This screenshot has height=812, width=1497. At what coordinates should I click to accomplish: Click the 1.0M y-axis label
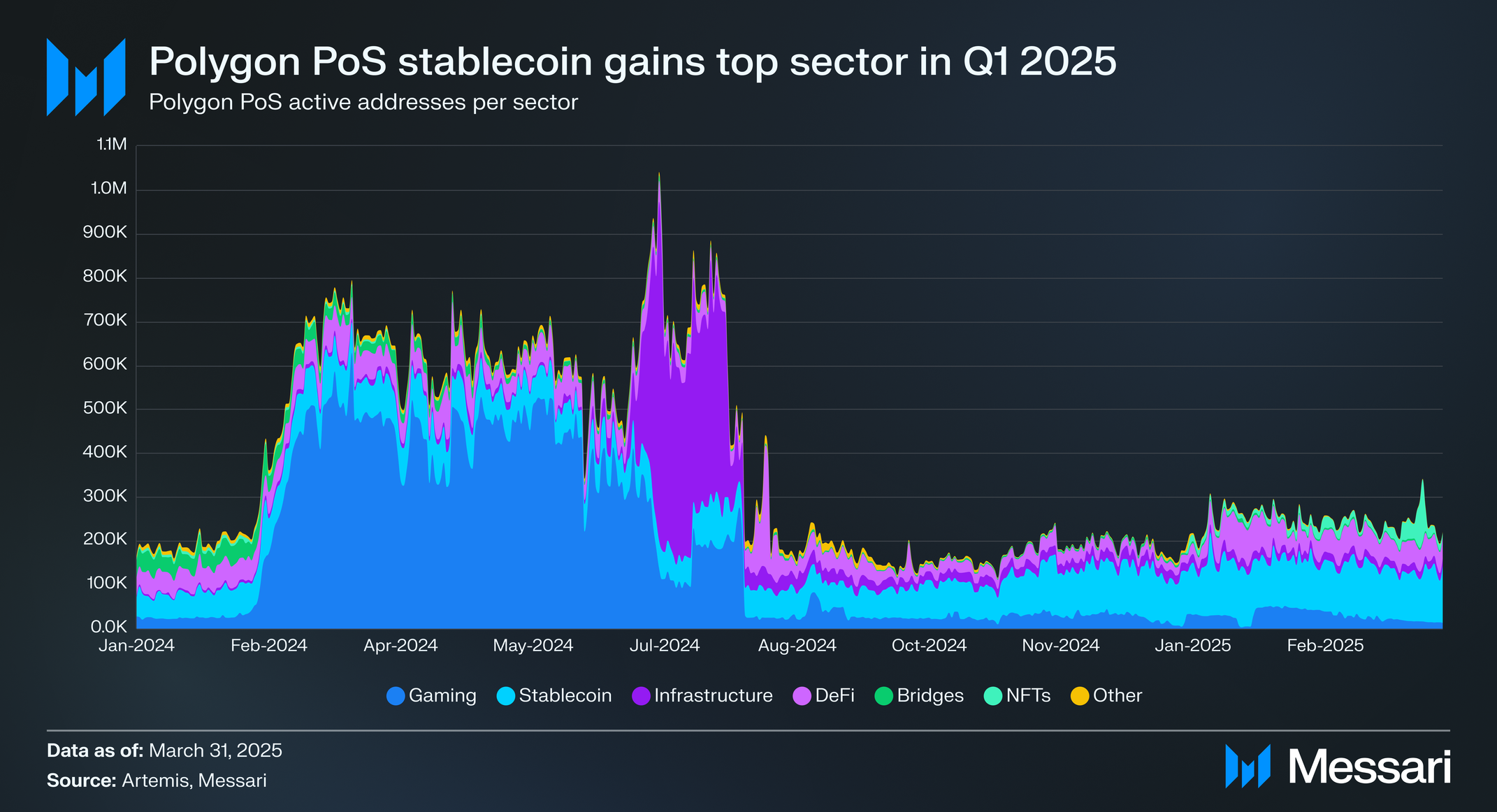(x=109, y=188)
